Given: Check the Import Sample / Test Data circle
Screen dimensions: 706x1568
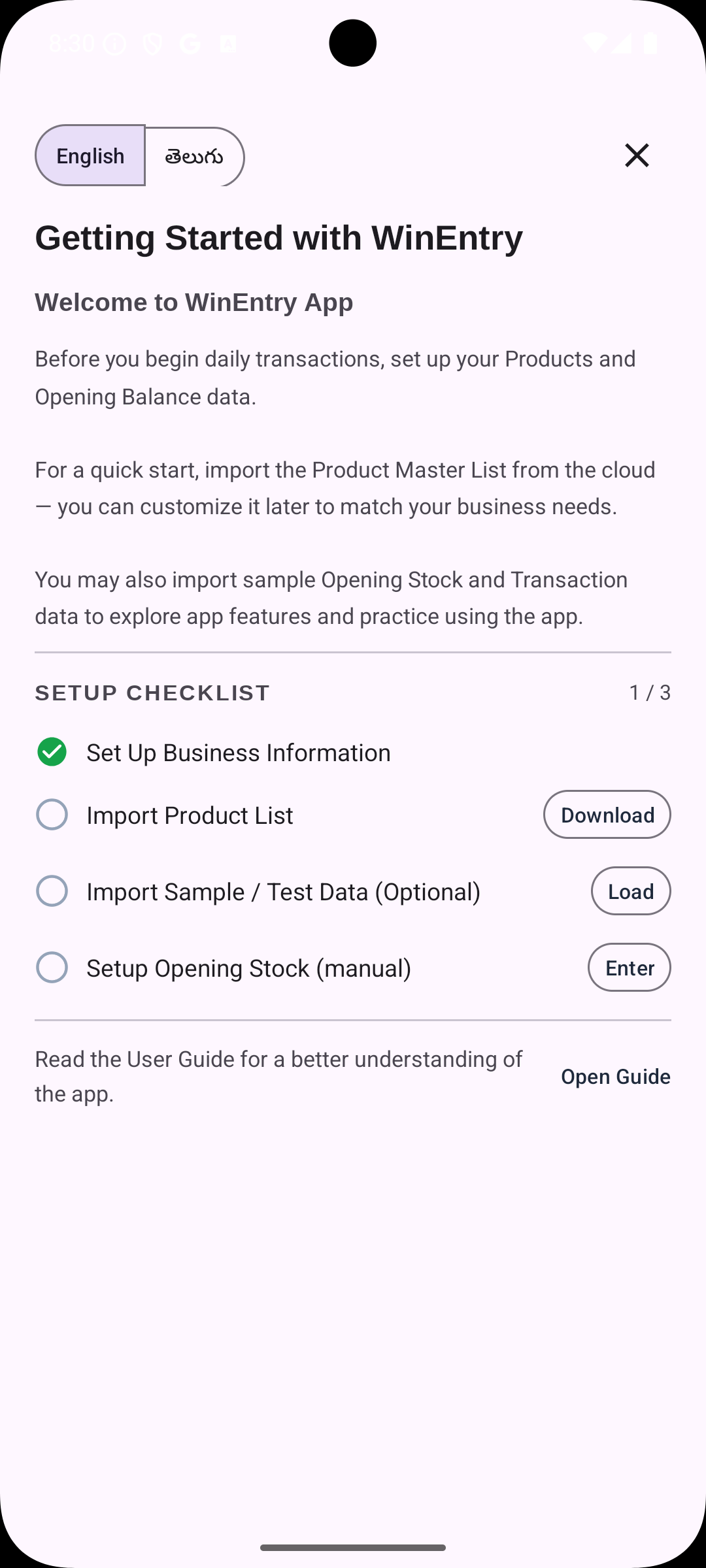Looking at the screenshot, I should click(52, 891).
